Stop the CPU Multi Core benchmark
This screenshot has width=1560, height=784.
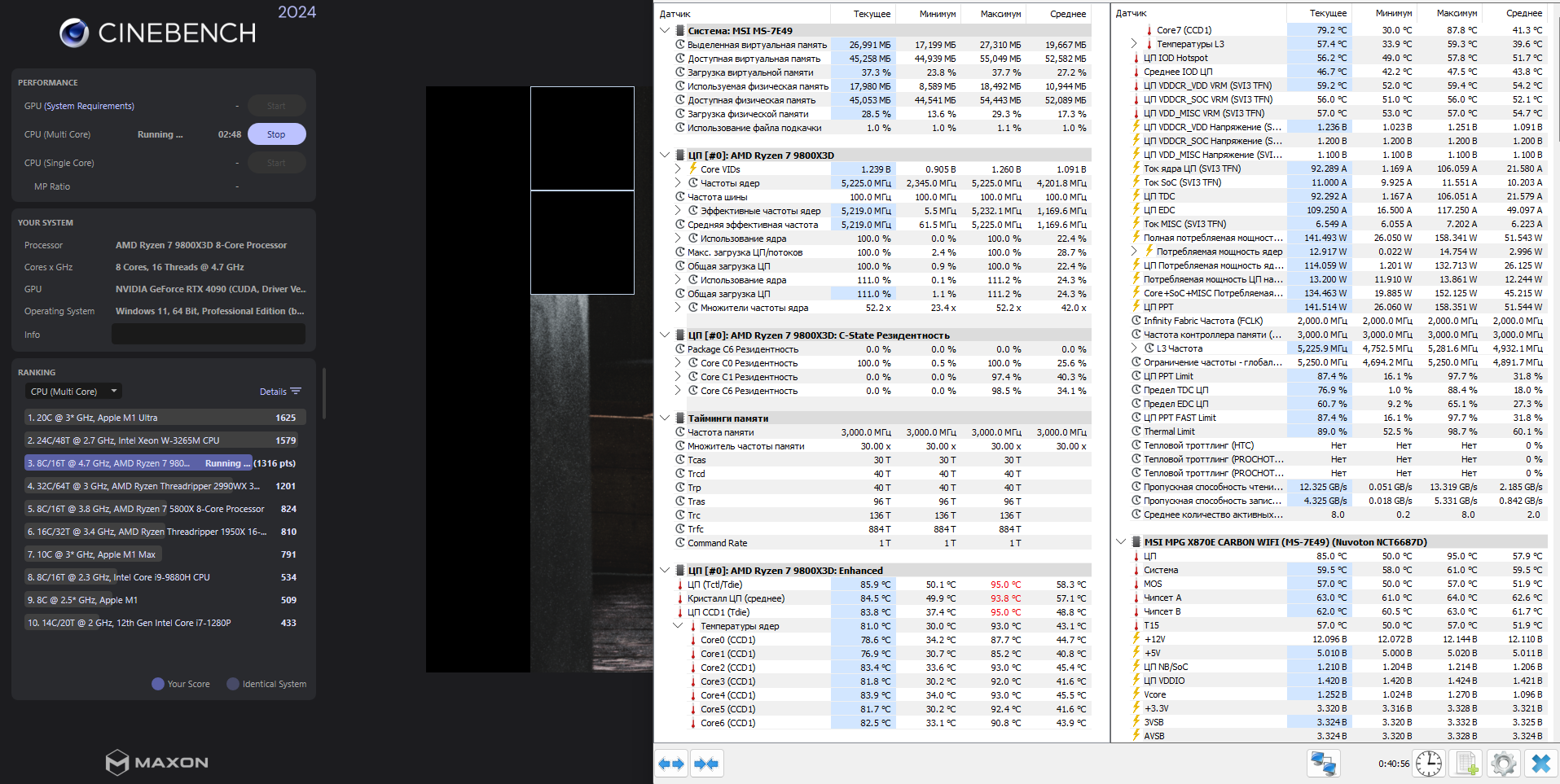[x=276, y=134]
